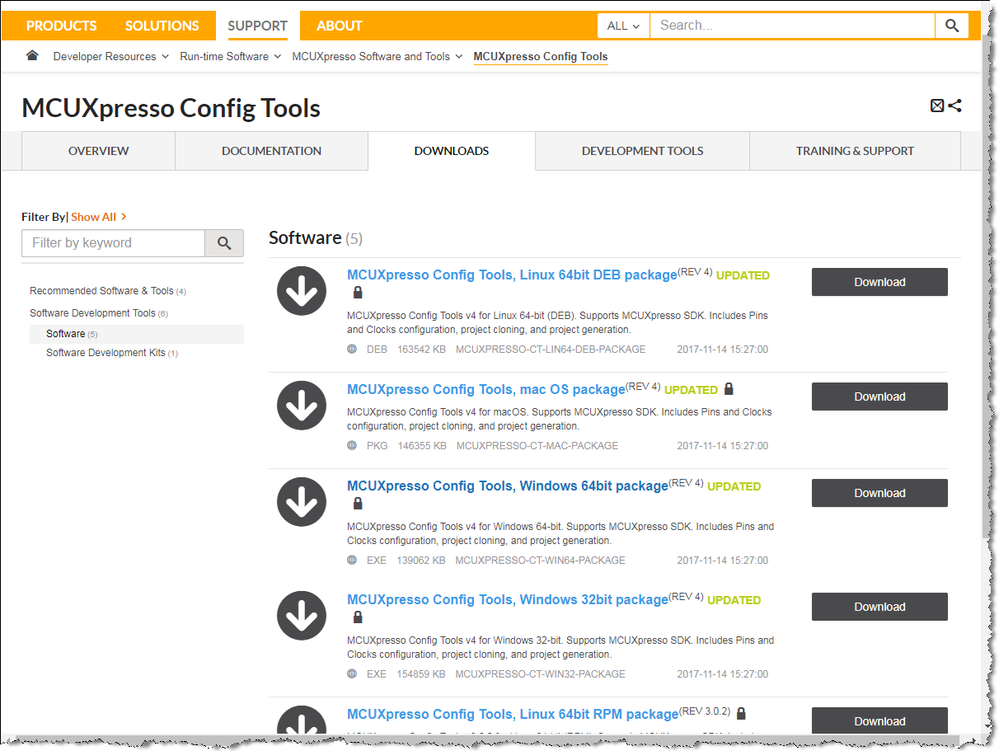
Task: Expand Run-time Software breadcrumb dropdown
Action: pos(277,56)
